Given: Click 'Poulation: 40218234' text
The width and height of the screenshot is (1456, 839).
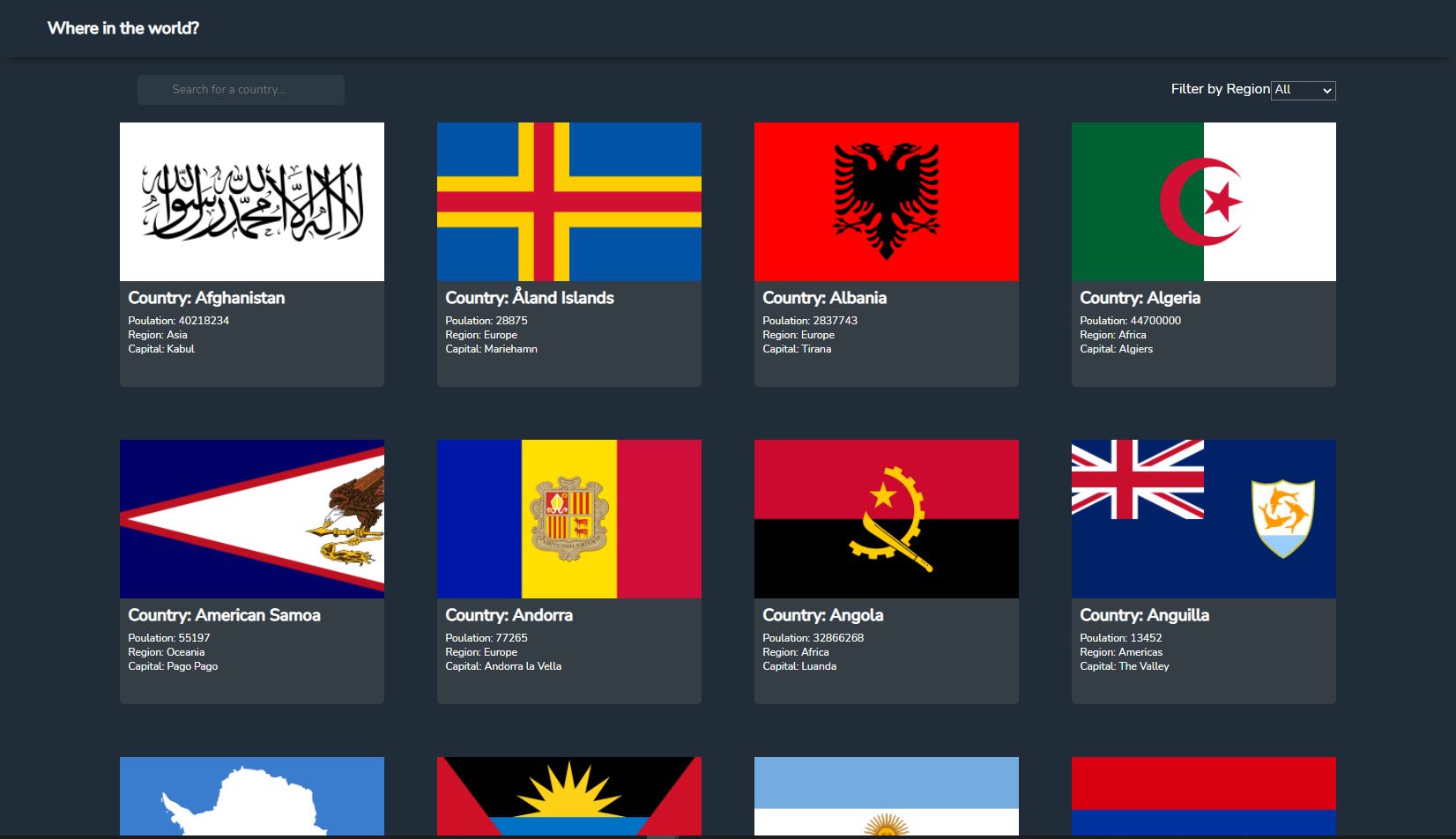Looking at the screenshot, I should point(179,321).
